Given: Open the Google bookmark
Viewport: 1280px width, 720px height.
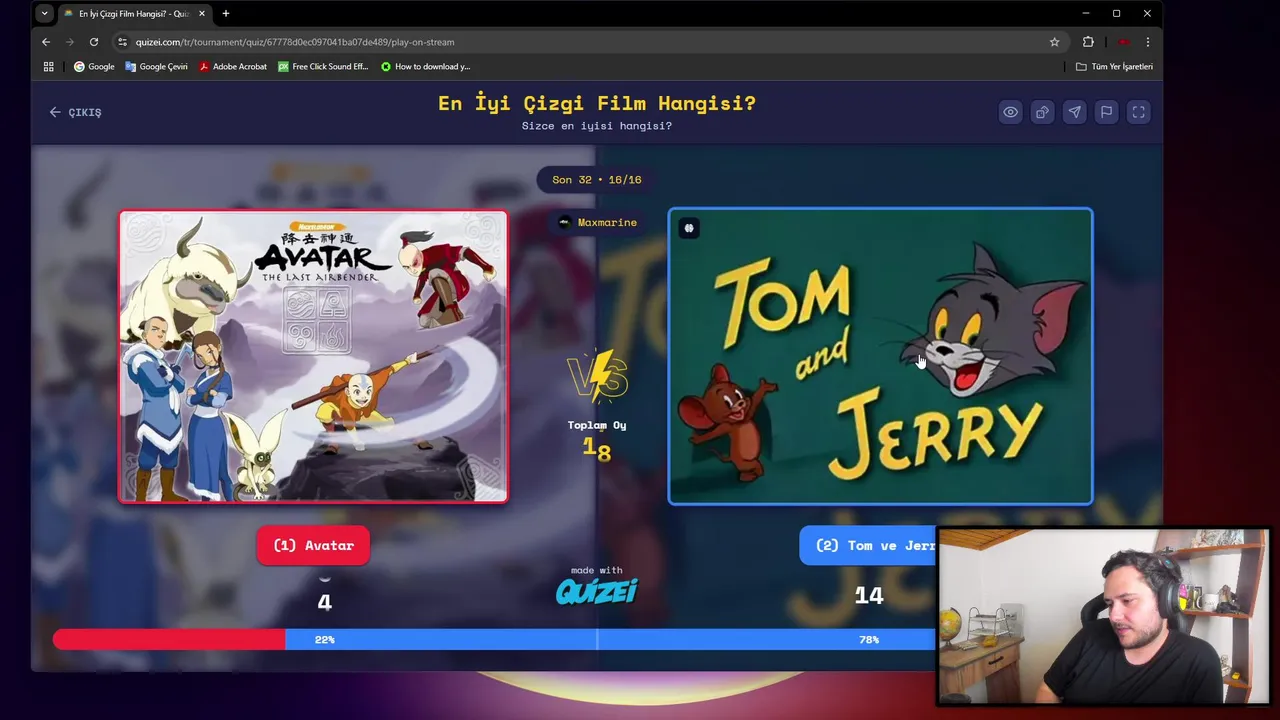Looking at the screenshot, I should point(94,67).
